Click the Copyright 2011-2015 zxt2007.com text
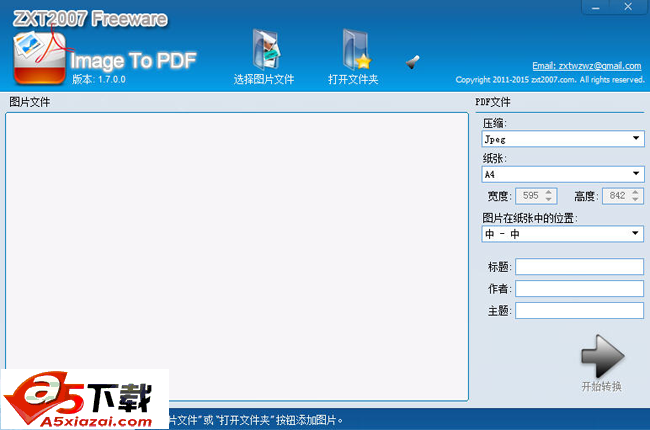Viewport: 650px width, 430px height. click(550, 80)
